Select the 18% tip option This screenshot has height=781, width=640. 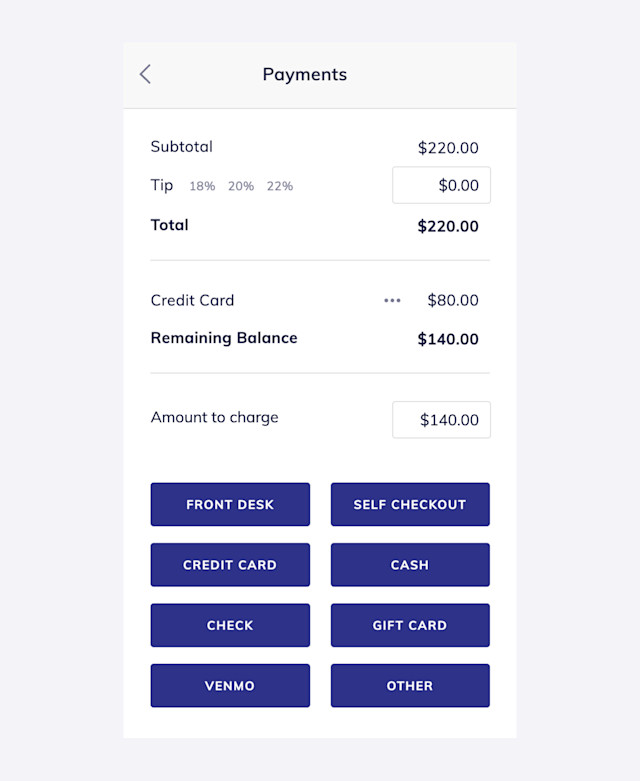(x=202, y=186)
